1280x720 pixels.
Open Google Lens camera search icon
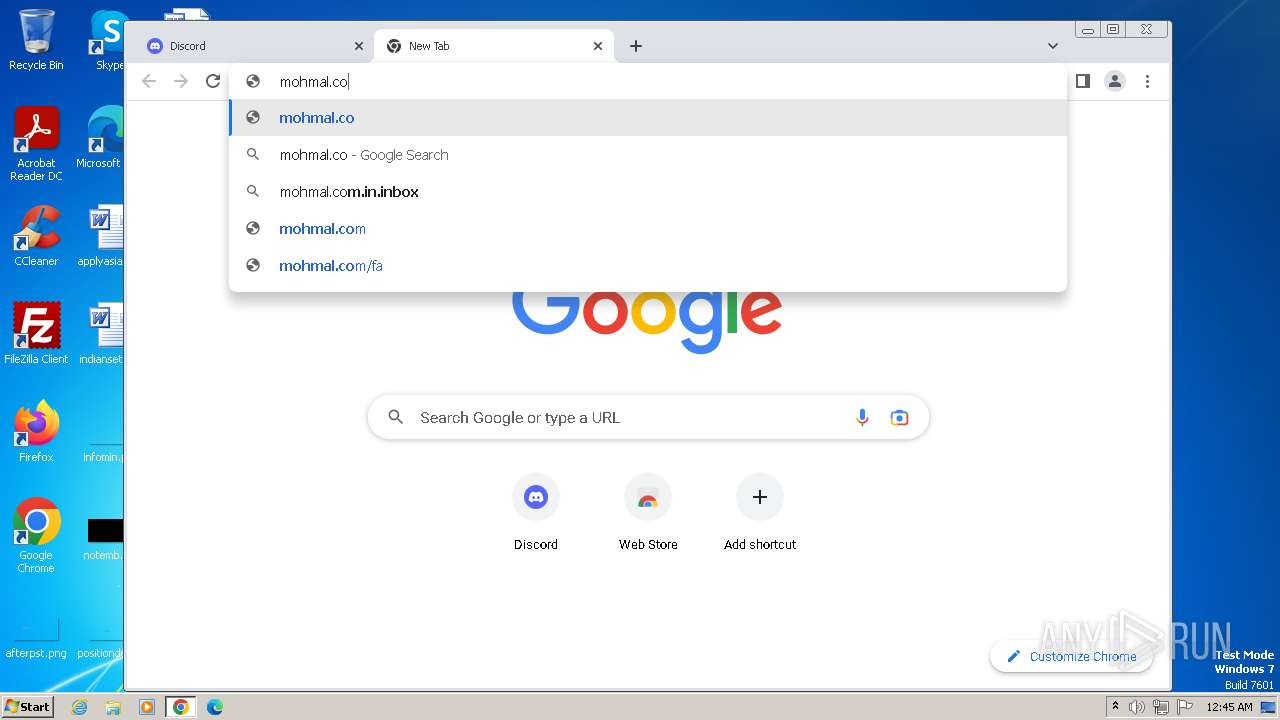pyautogui.click(x=900, y=417)
